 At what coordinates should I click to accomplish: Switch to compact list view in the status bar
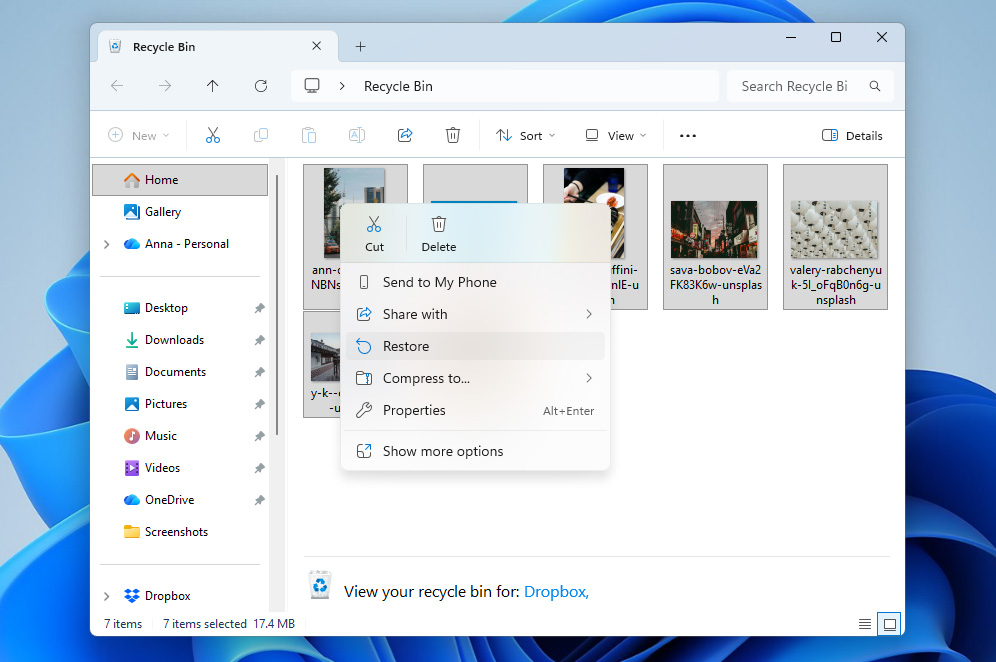pos(864,623)
